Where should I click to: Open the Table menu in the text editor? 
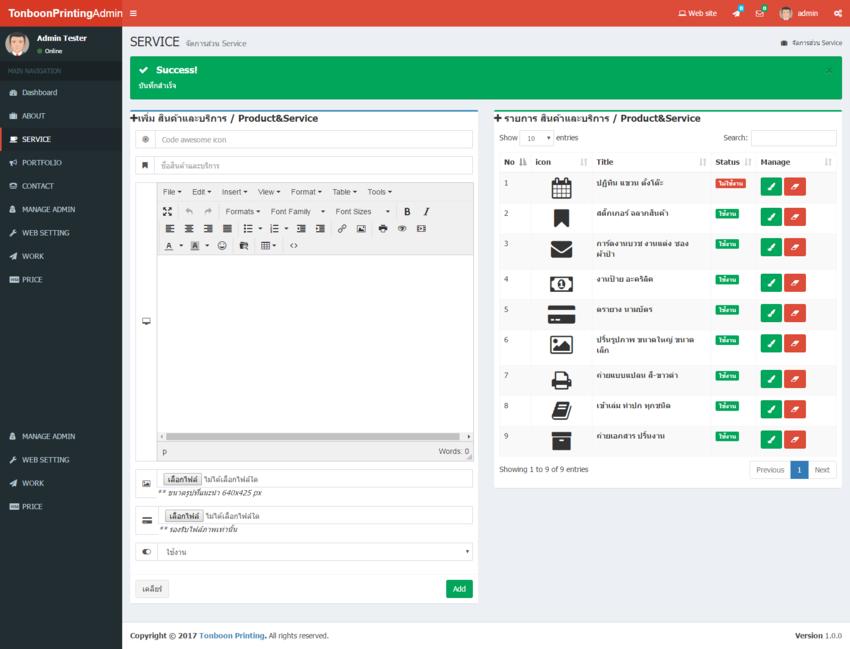[x=346, y=192]
